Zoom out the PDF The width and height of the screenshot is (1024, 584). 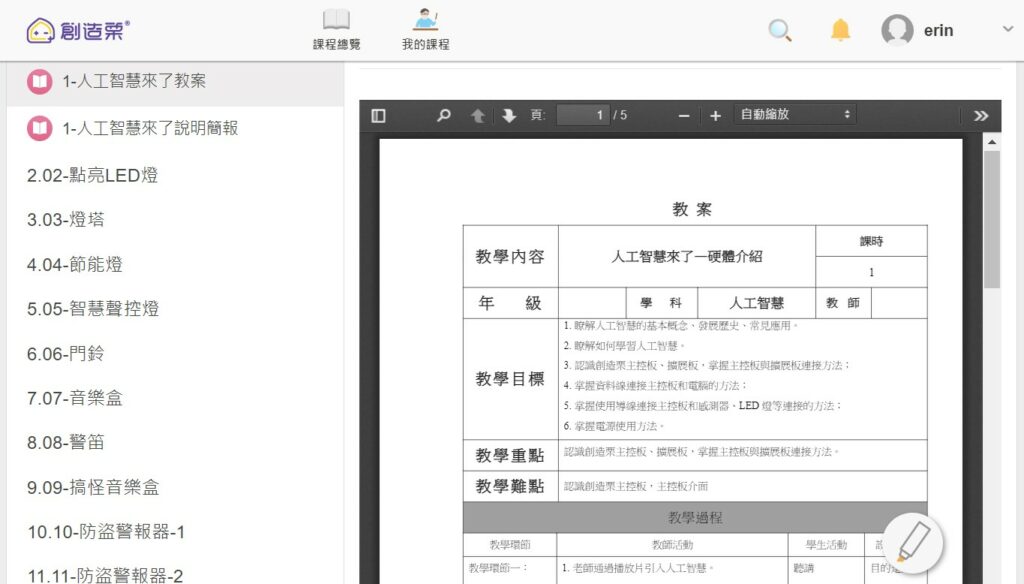pos(684,116)
